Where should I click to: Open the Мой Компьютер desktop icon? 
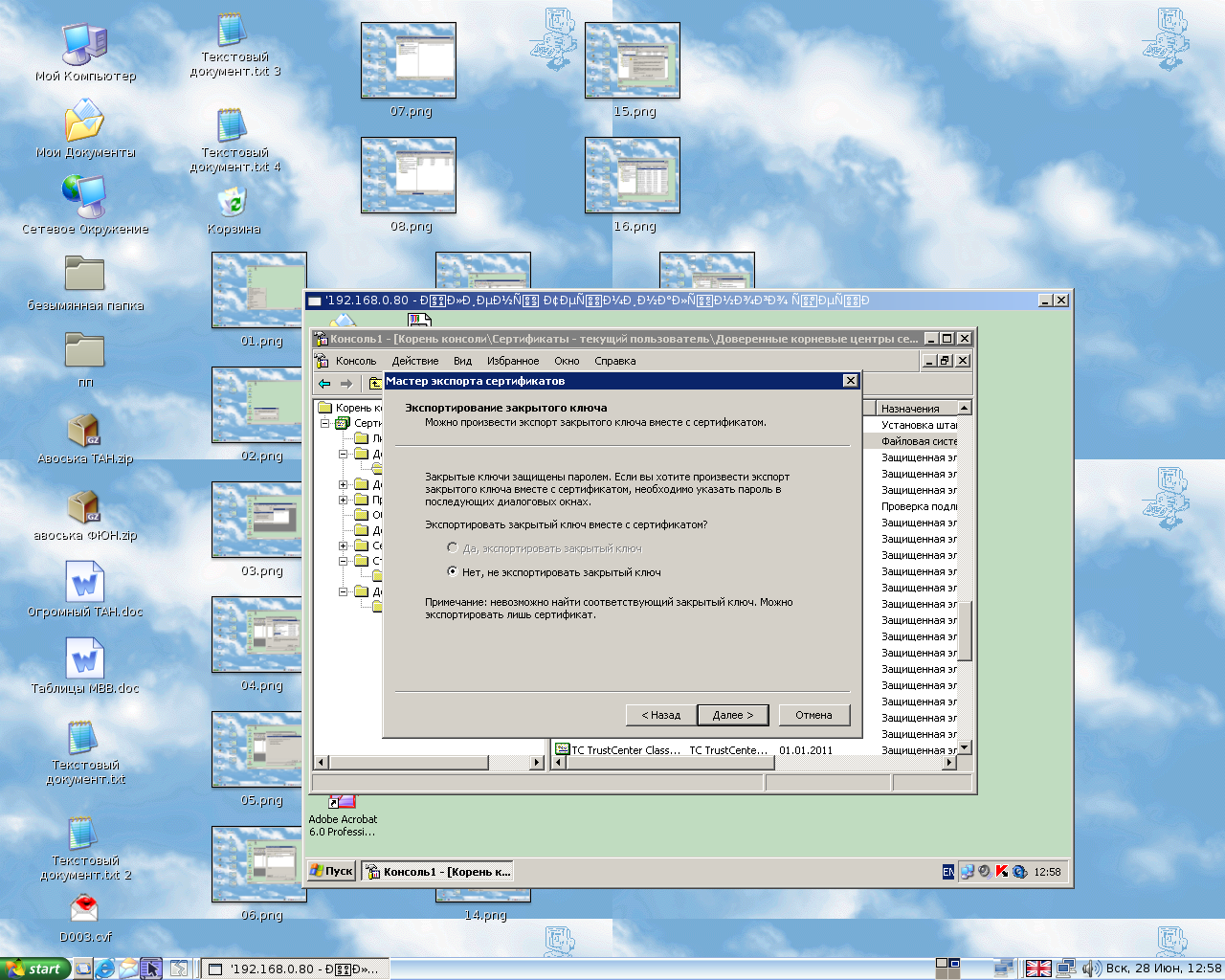(x=84, y=46)
